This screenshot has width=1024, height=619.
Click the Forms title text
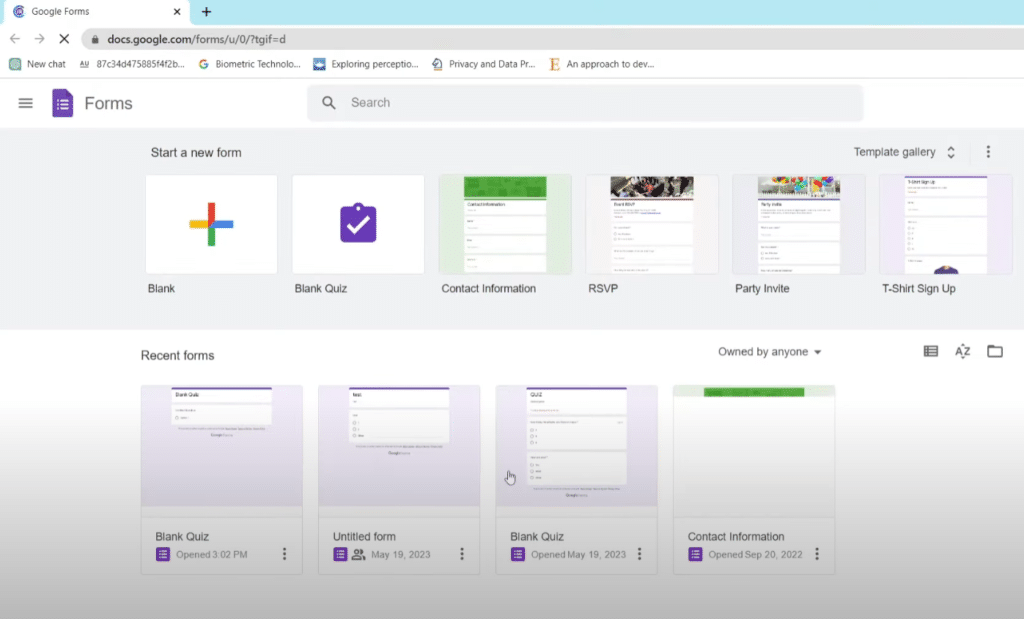pos(108,103)
